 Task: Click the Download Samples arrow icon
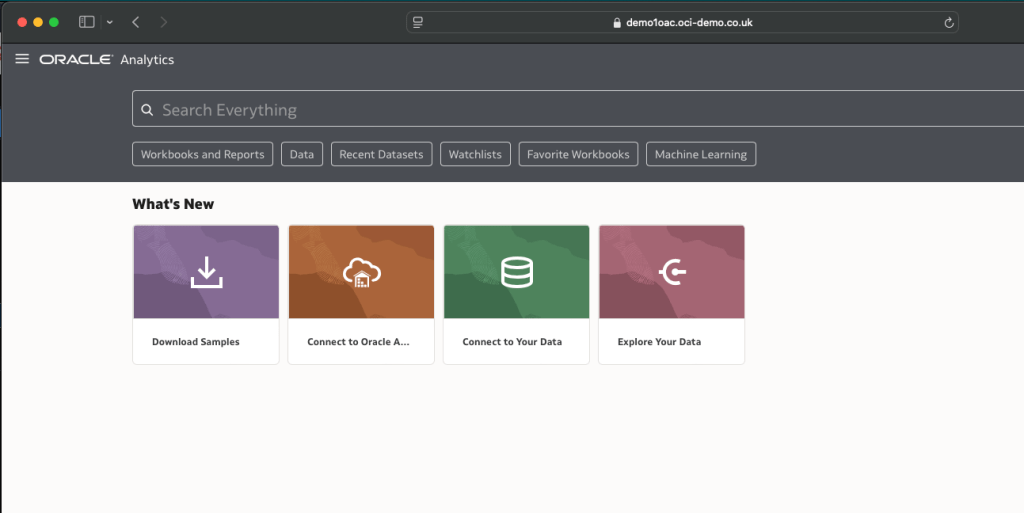pyautogui.click(x=205, y=271)
